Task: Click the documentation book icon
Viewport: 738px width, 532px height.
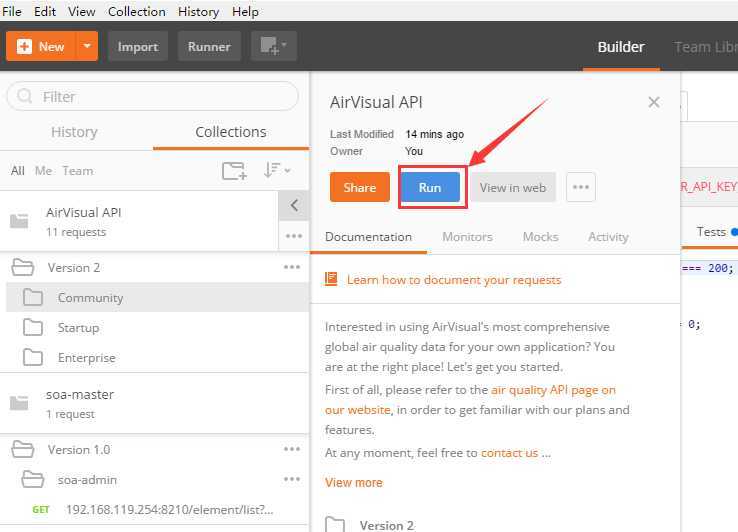Action: (331, 279)
